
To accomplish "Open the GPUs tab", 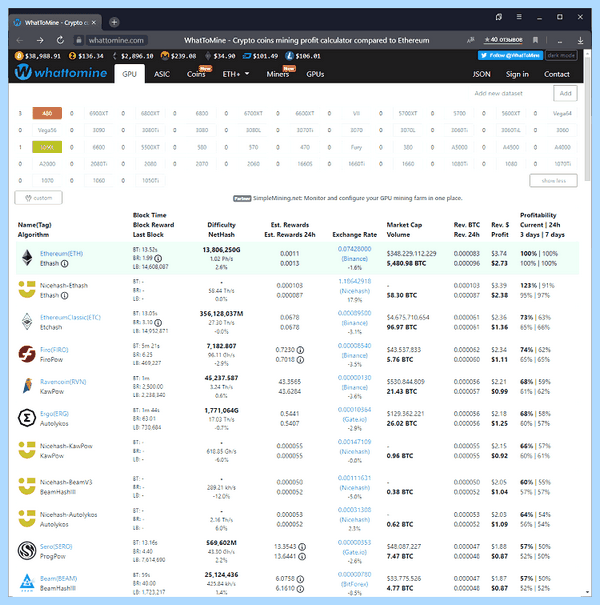I will 315,74.
